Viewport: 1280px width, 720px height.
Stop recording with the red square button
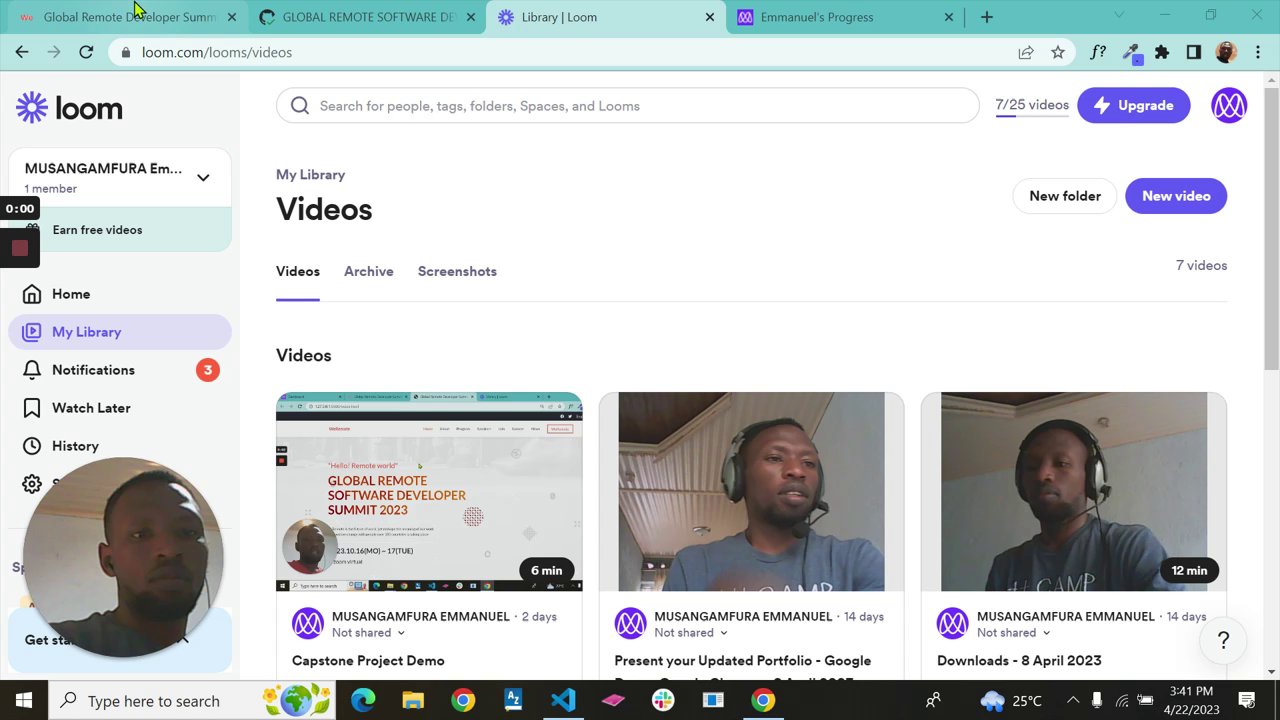tap(20, 248)
